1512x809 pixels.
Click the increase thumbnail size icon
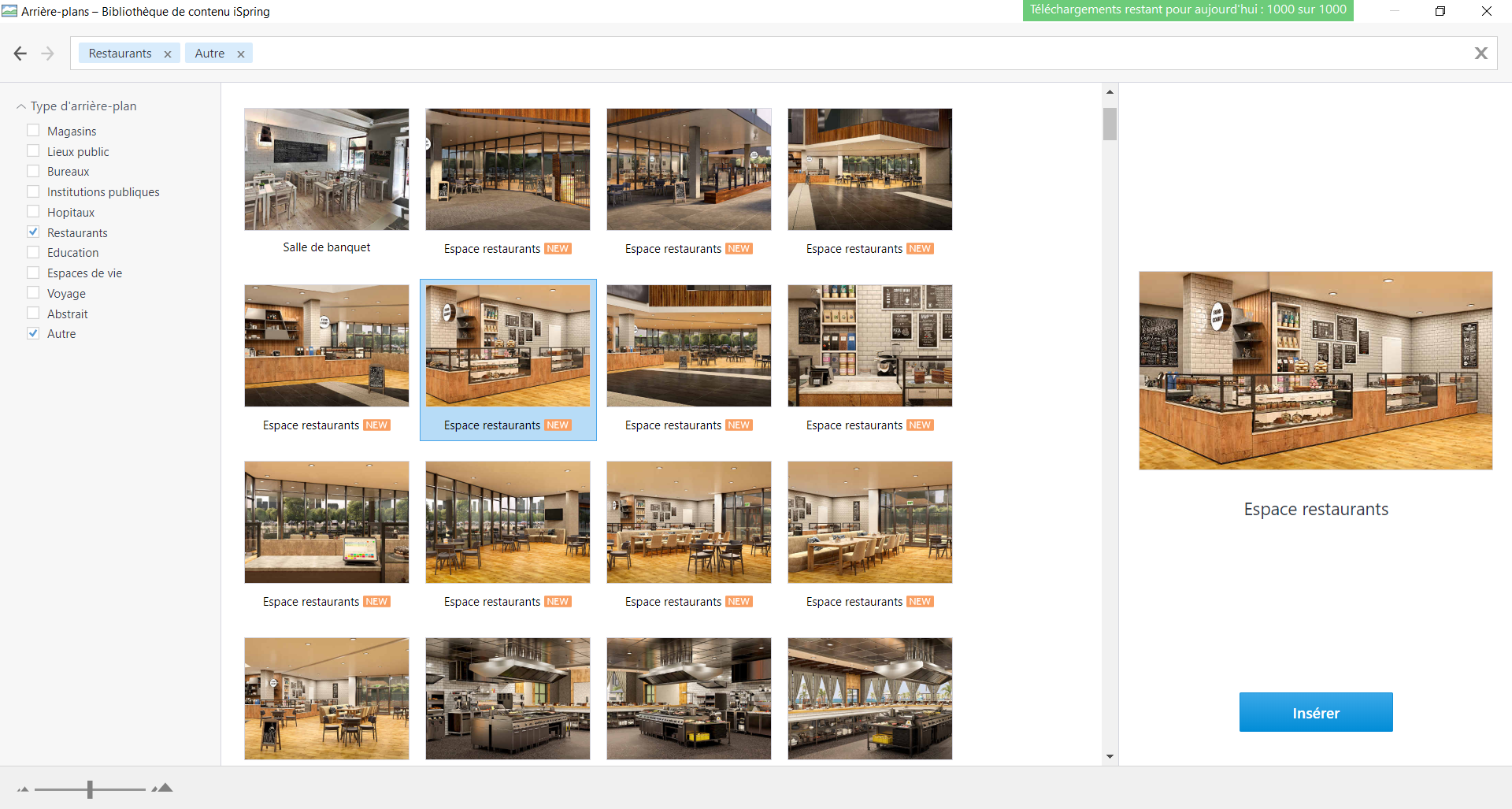click(x=163, y=788)
